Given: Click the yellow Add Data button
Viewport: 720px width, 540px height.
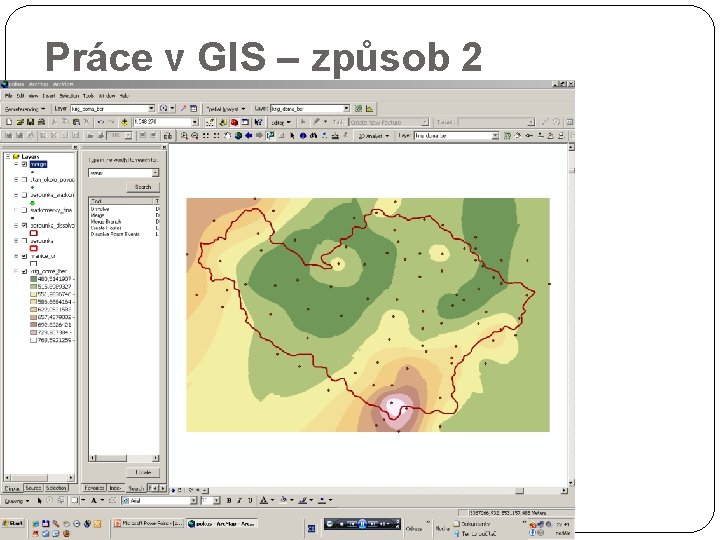Looking at the screenshot, I should (x=124, y=122).
